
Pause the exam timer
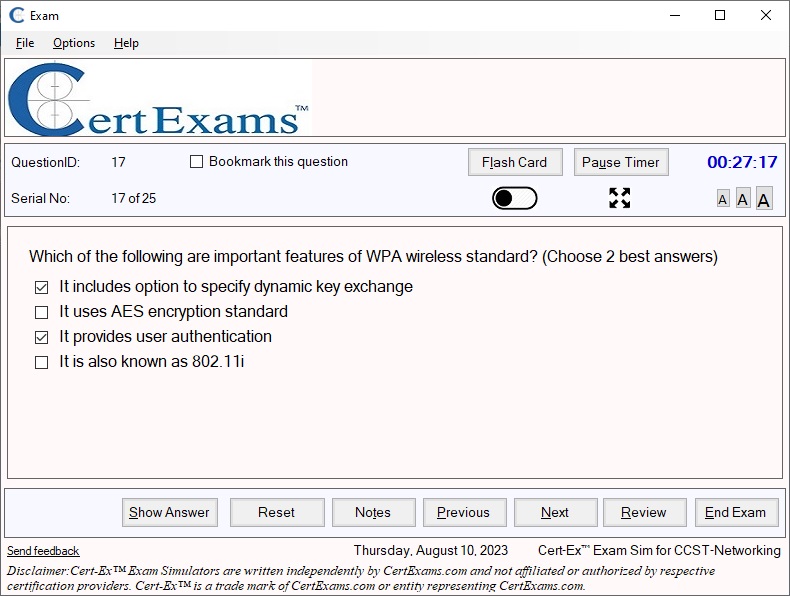(x=620, y=162)
